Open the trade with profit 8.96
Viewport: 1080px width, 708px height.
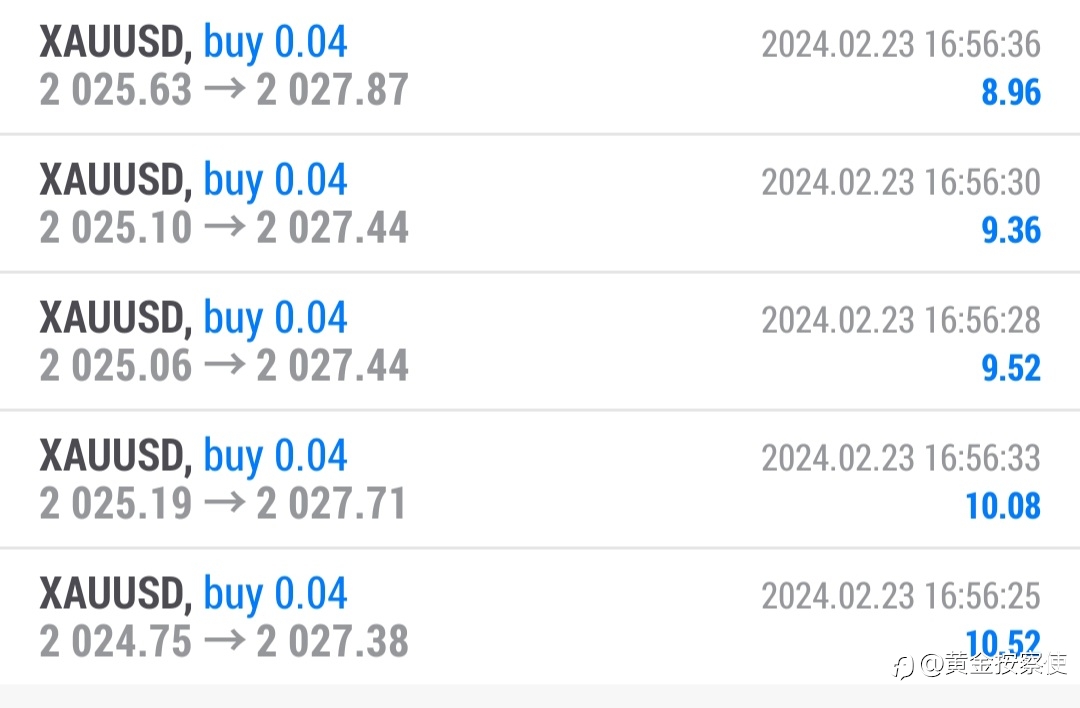[x=540, y=67]
